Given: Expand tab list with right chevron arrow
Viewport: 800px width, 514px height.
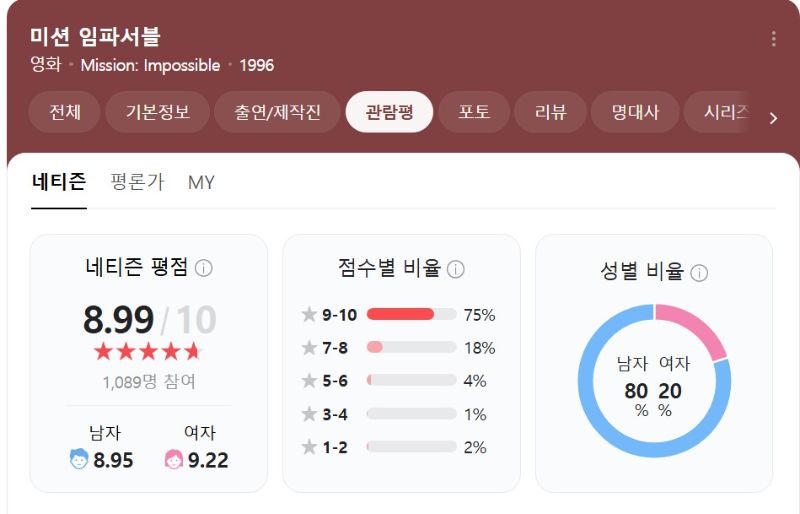Looking at the screenshot, I should (x=773, y=118).
